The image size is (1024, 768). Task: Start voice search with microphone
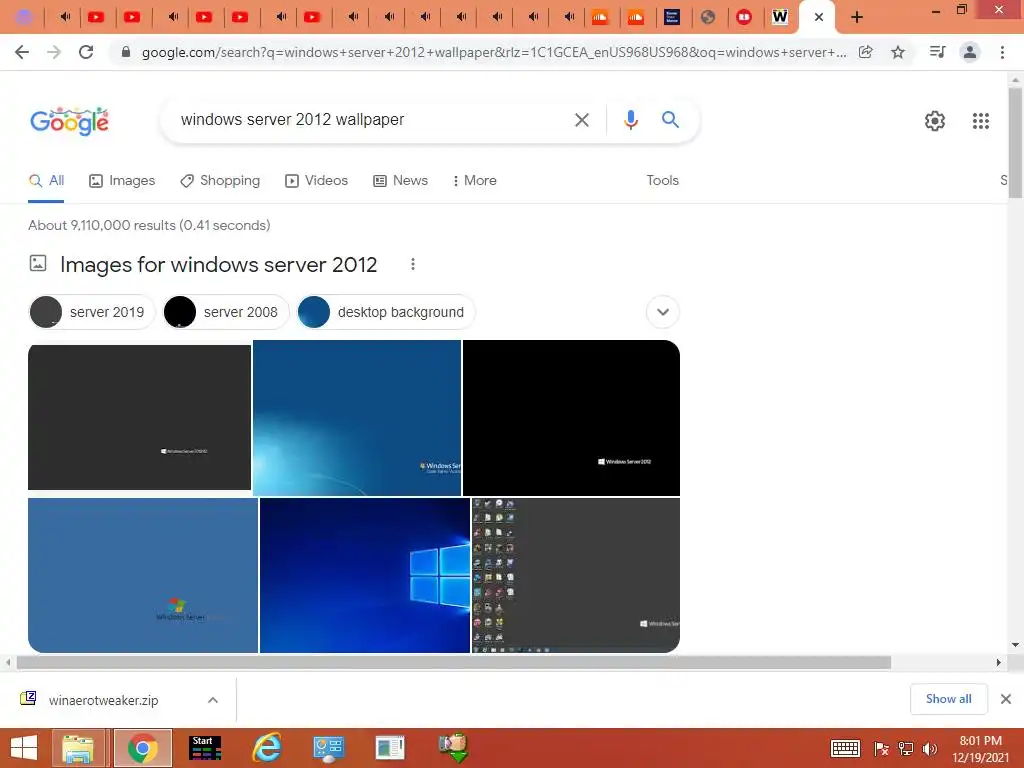point(630,120)
